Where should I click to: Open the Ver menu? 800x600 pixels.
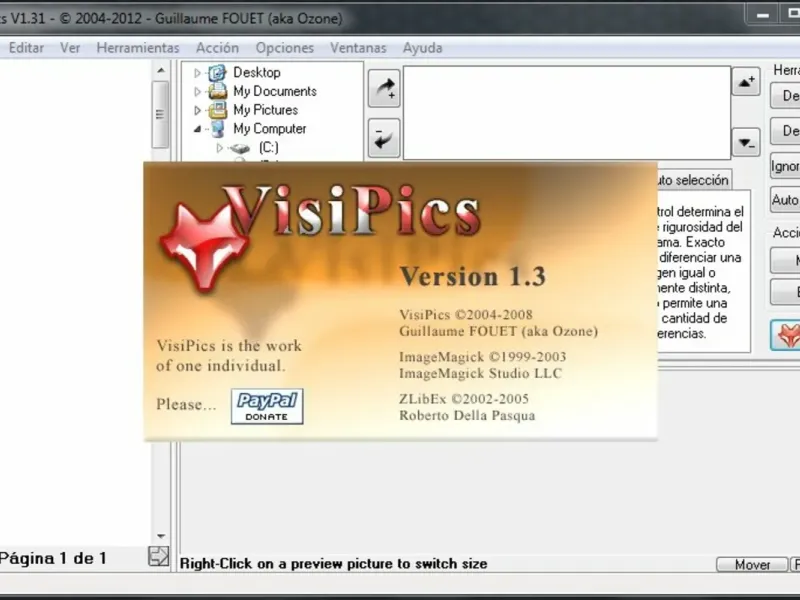tap(70, 48)
